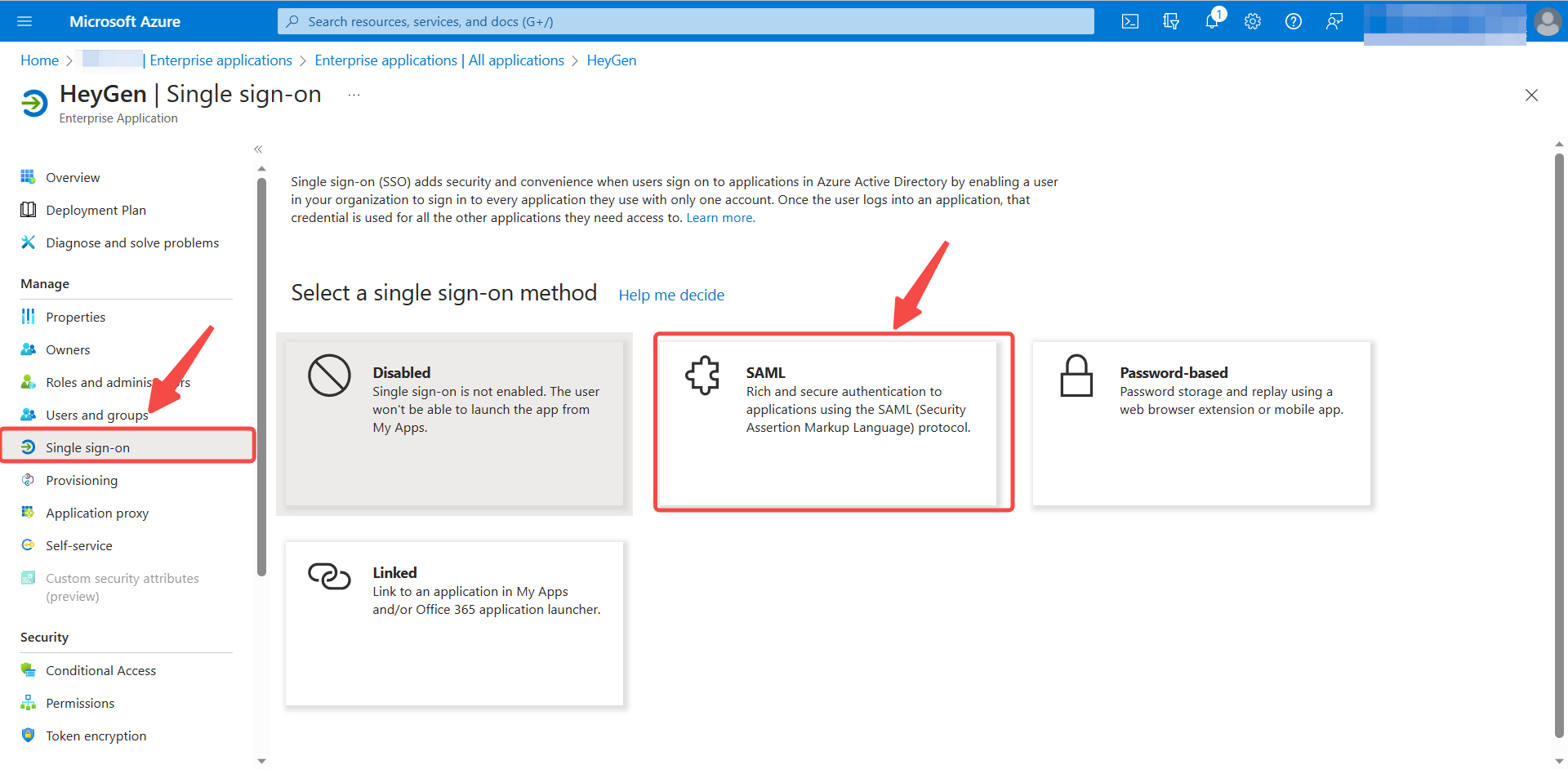Open the Feedback icon
This screenshot has height=769, width=1568.
(1334, 21)
